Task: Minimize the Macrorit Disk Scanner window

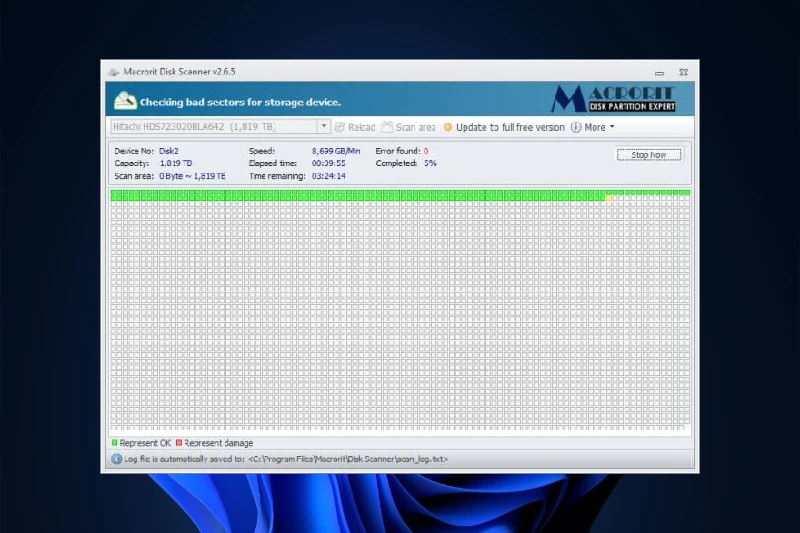Action: [660, 73]
